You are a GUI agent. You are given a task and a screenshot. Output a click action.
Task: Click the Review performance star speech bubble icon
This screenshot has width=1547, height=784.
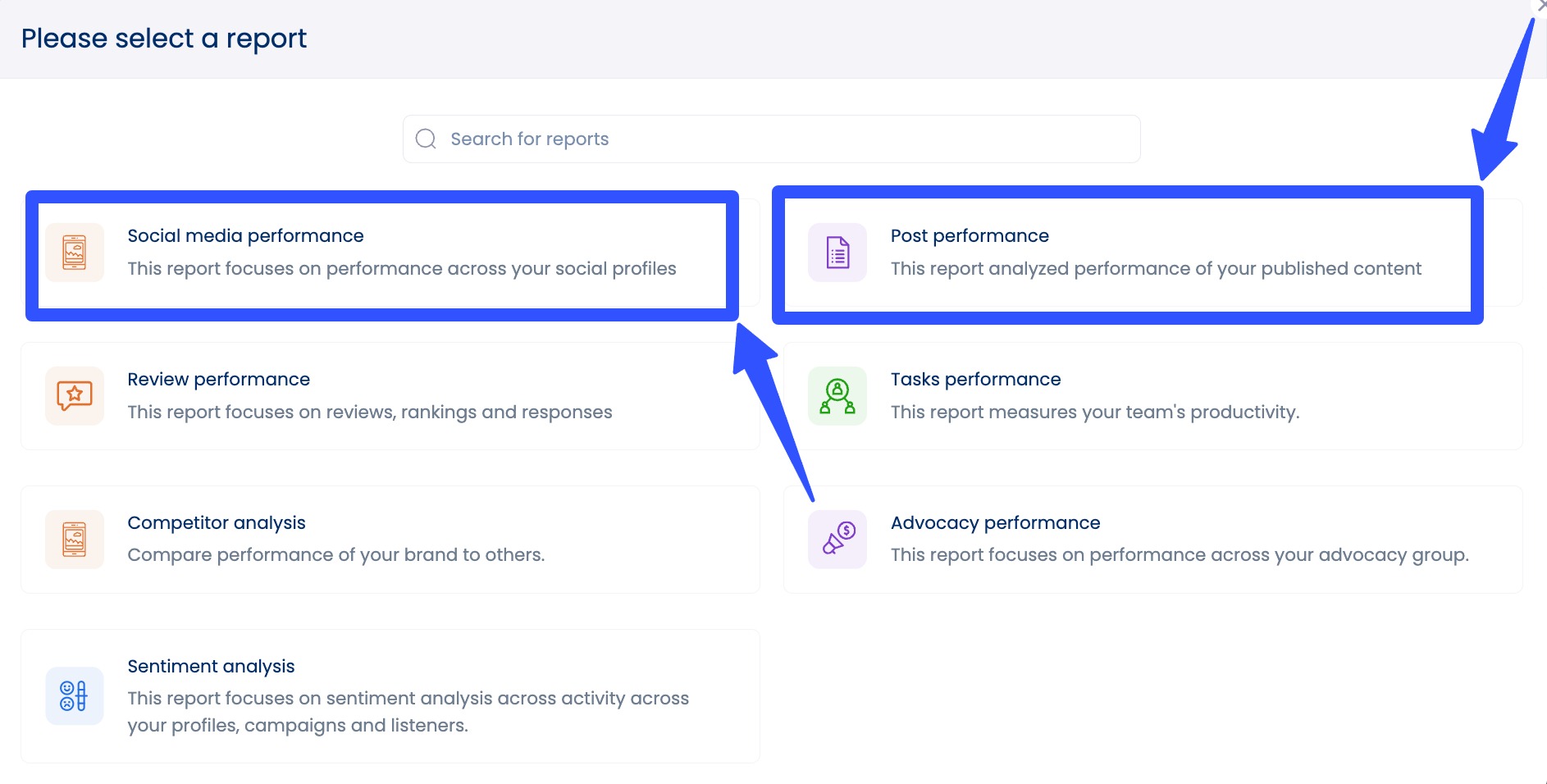pos(74,396)
